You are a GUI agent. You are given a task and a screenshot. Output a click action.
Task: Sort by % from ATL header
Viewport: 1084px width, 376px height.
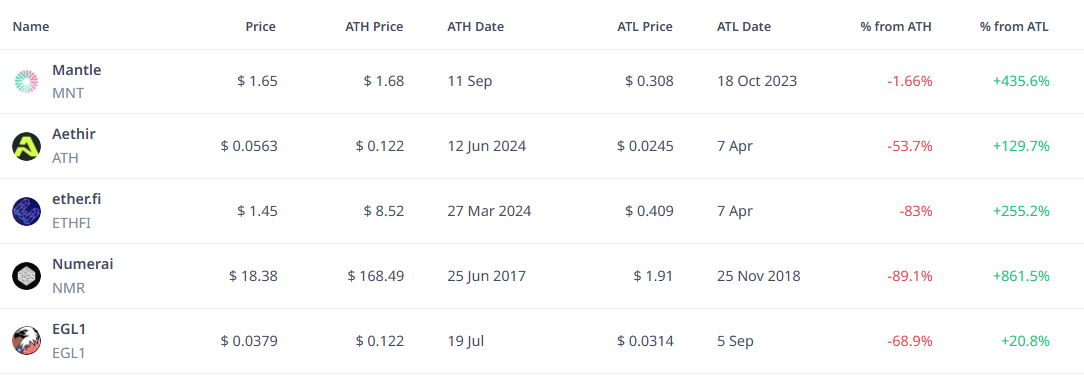1014,27
